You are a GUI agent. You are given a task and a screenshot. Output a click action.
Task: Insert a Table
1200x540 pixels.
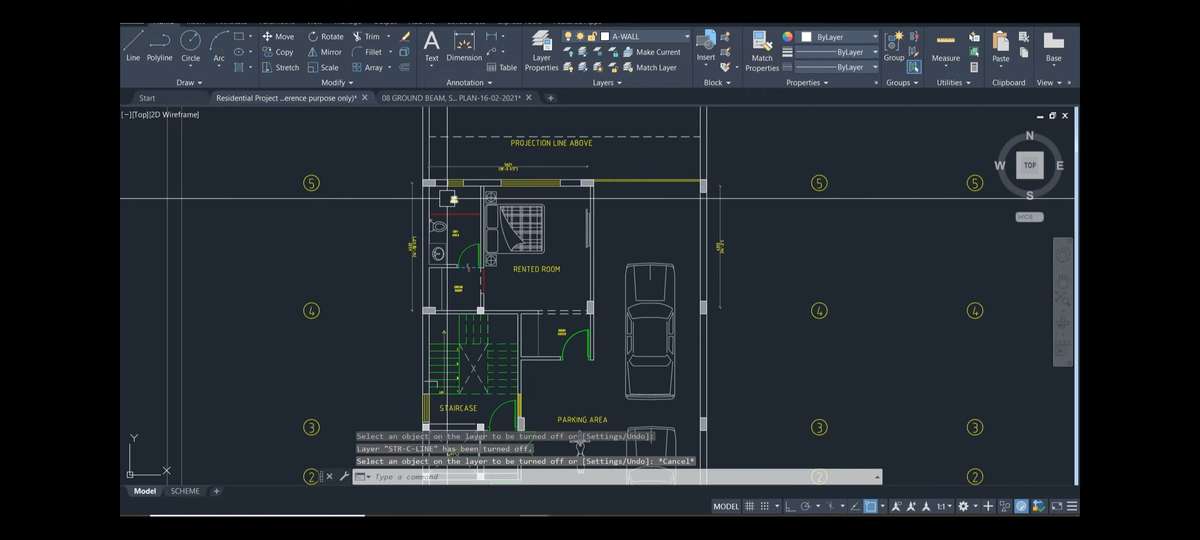502,68
